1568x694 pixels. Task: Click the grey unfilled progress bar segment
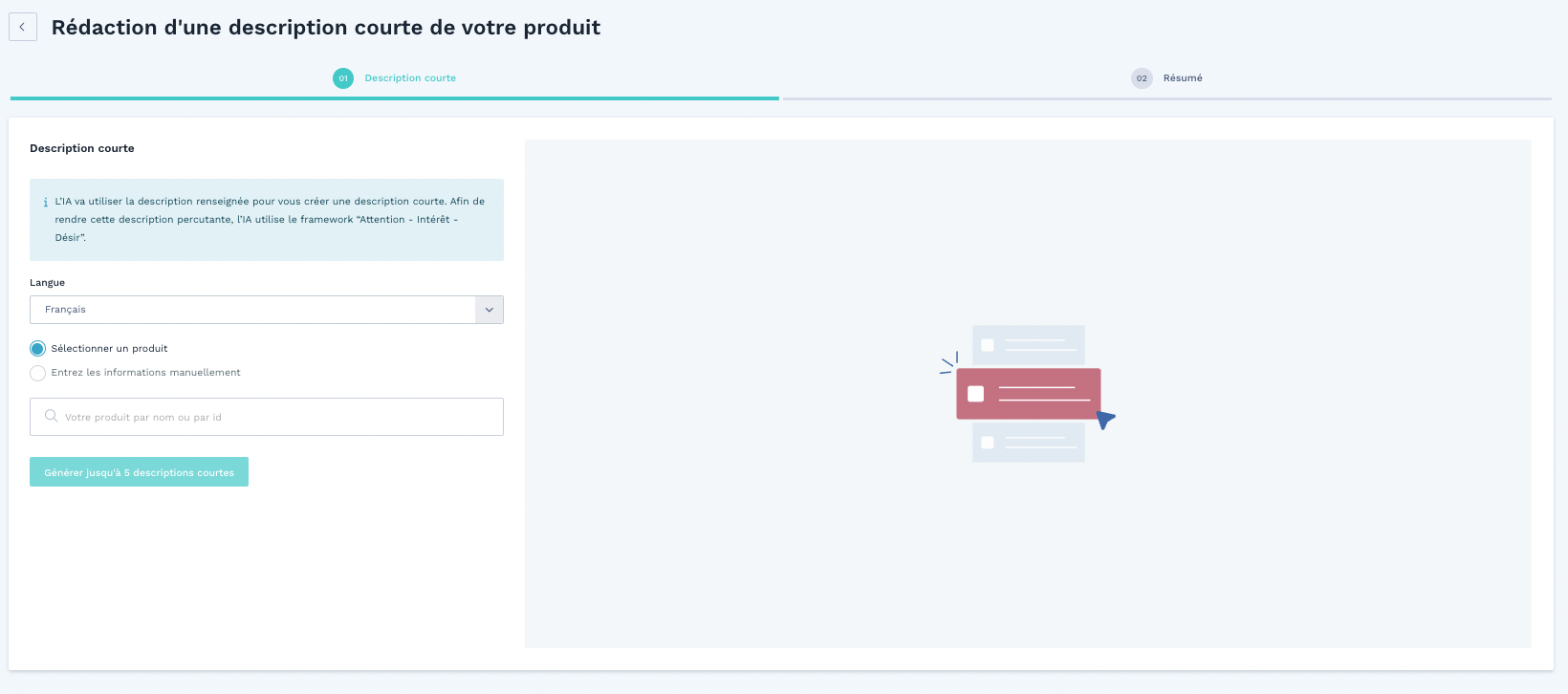click(x=1166, y=98)
